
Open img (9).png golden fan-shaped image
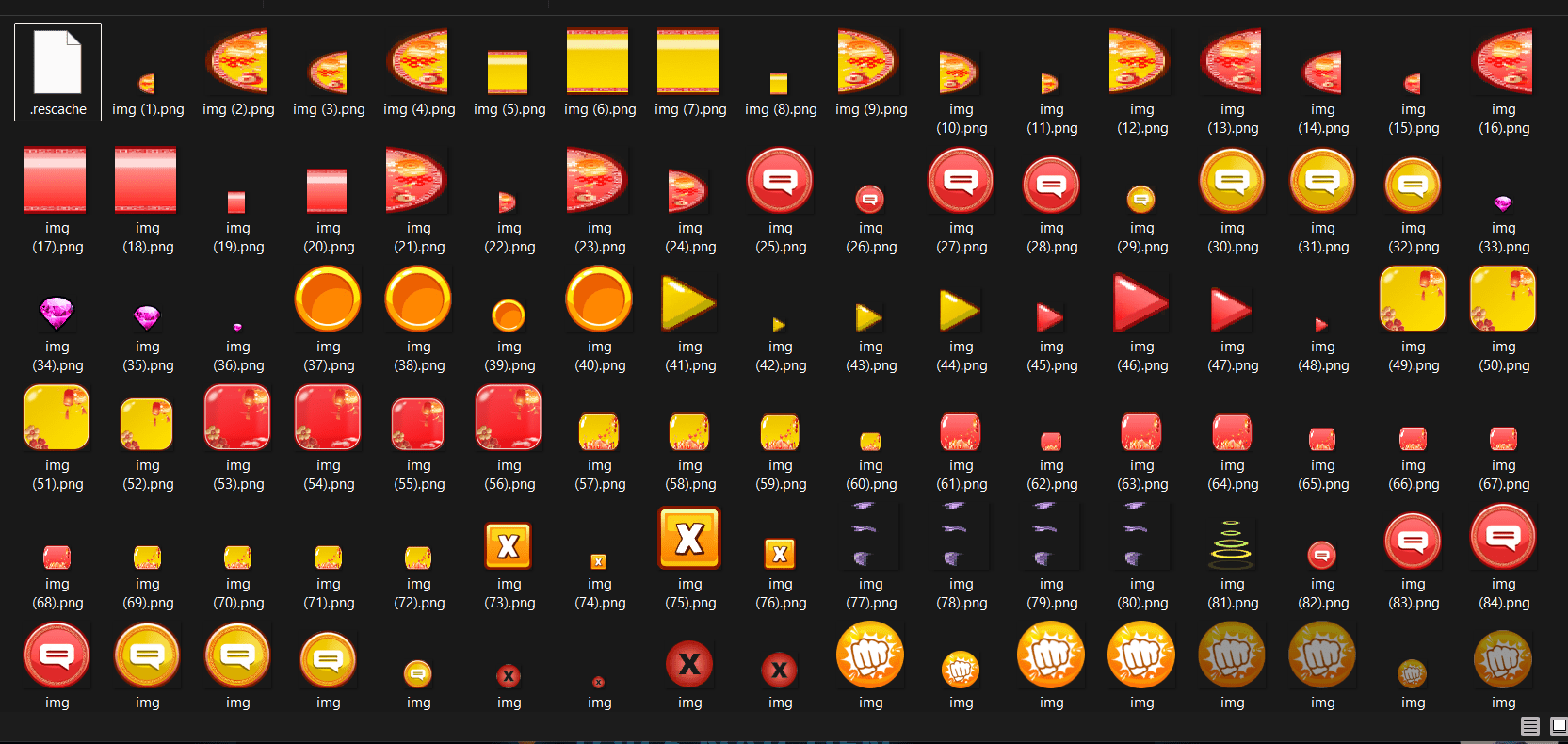point(867,61)
